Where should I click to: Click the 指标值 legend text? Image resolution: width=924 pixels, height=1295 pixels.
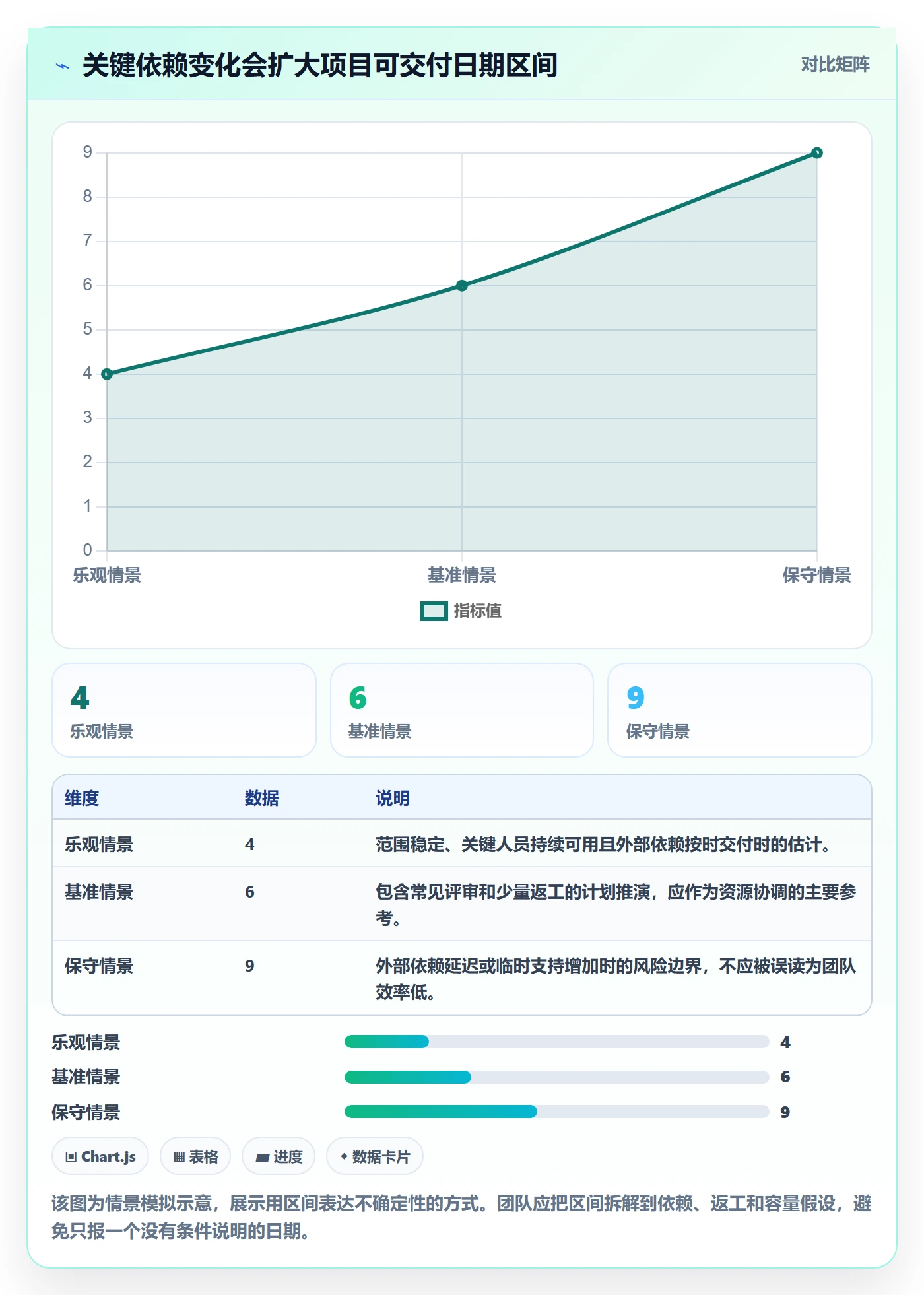(477, 611)
